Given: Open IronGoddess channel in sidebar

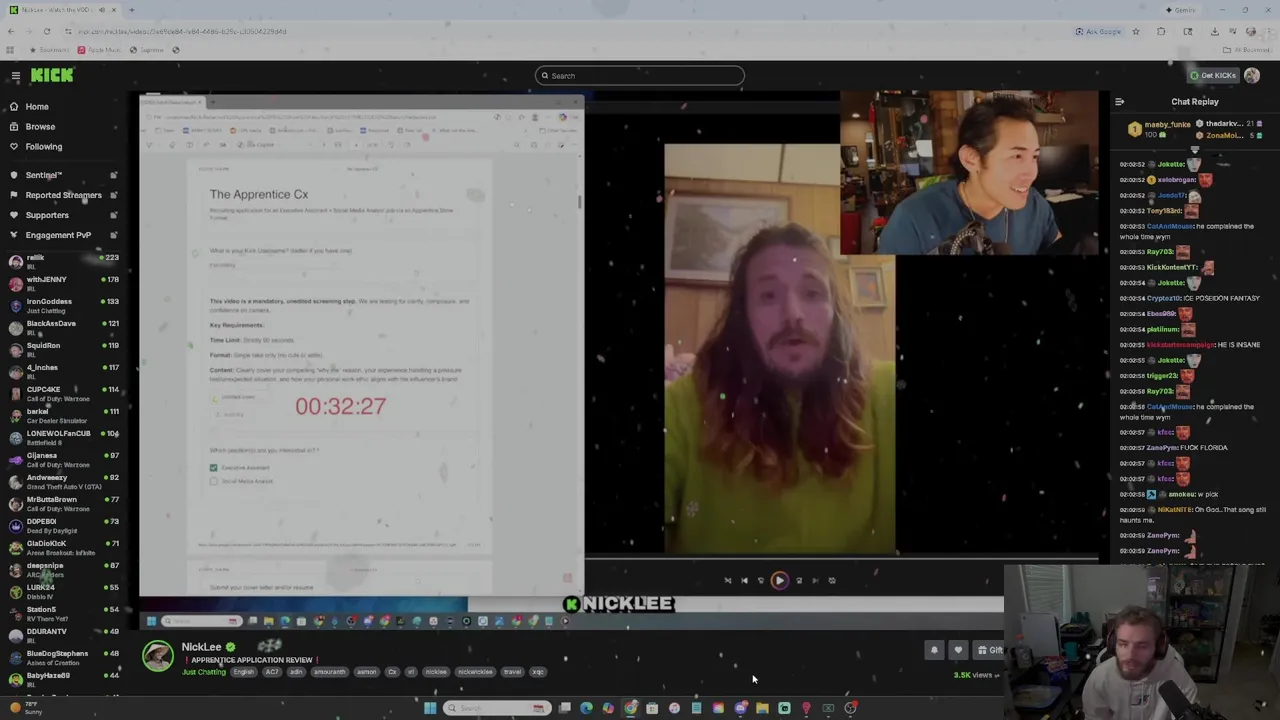Looking at the screenshot, I should 62,305.
